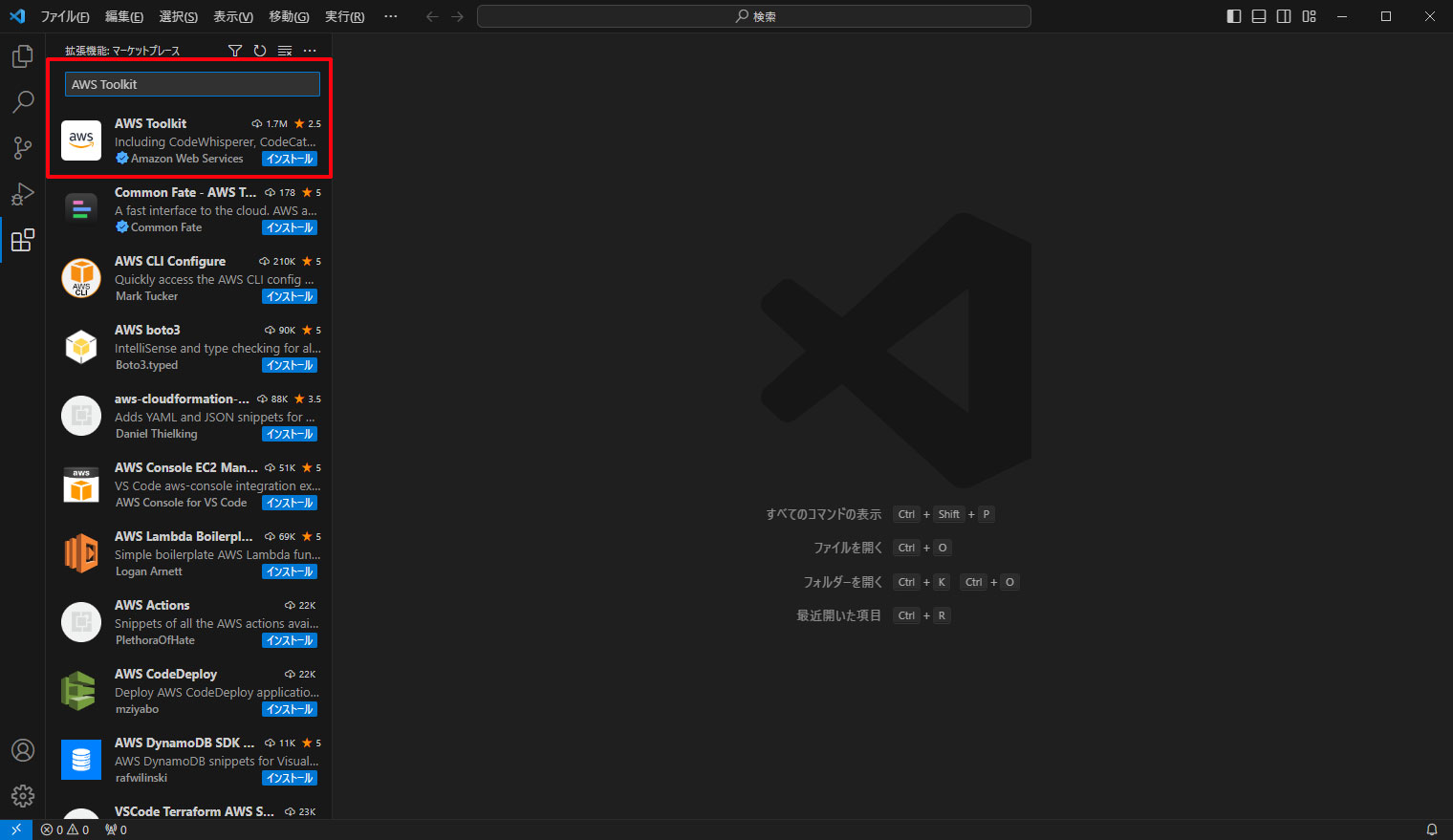
Task: Open remote window indicator in status bar
Action: (16, 829)
